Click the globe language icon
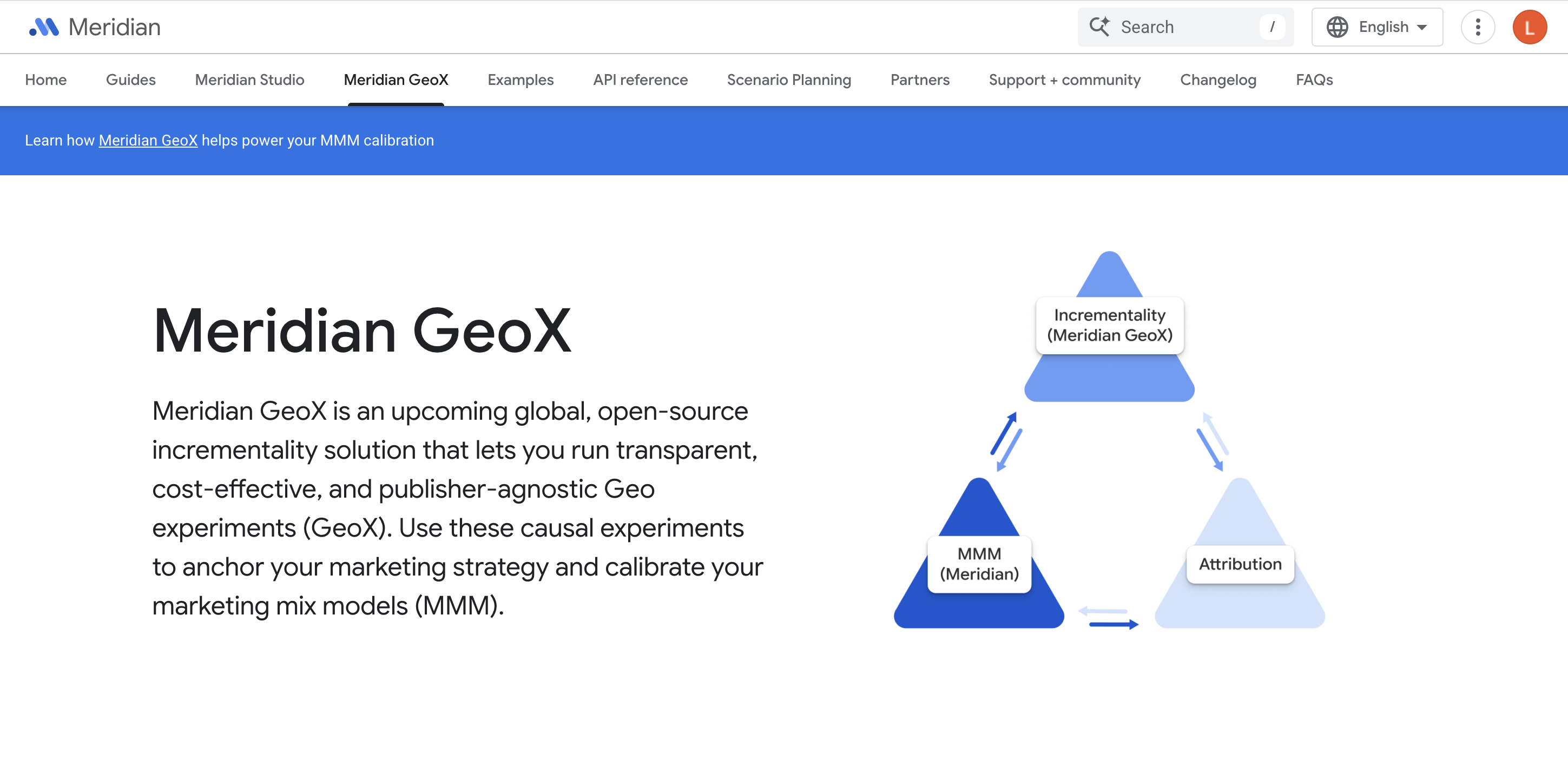Viewport: 1568px width, 780px height. tap(1336, 27)
